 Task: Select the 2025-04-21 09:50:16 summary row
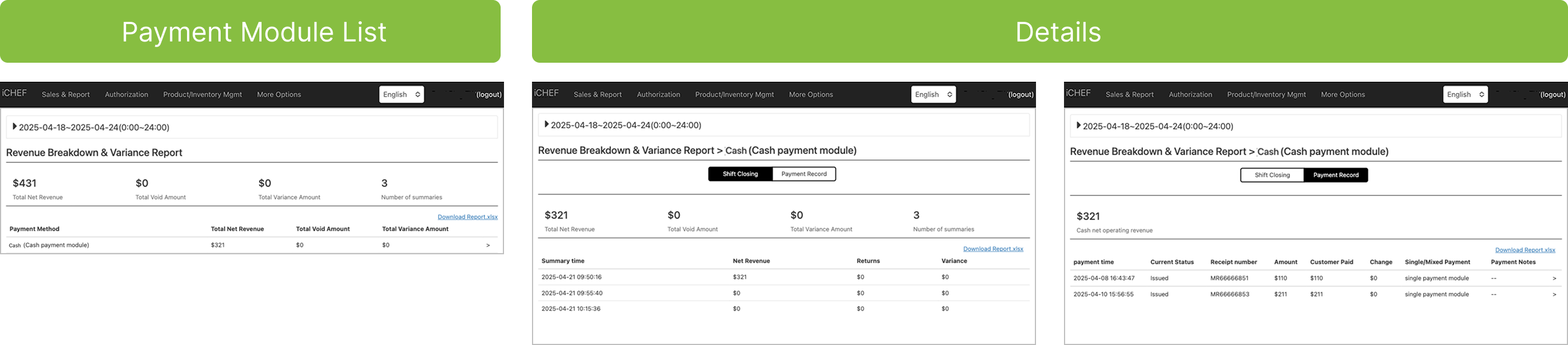(x=572, y=277)
